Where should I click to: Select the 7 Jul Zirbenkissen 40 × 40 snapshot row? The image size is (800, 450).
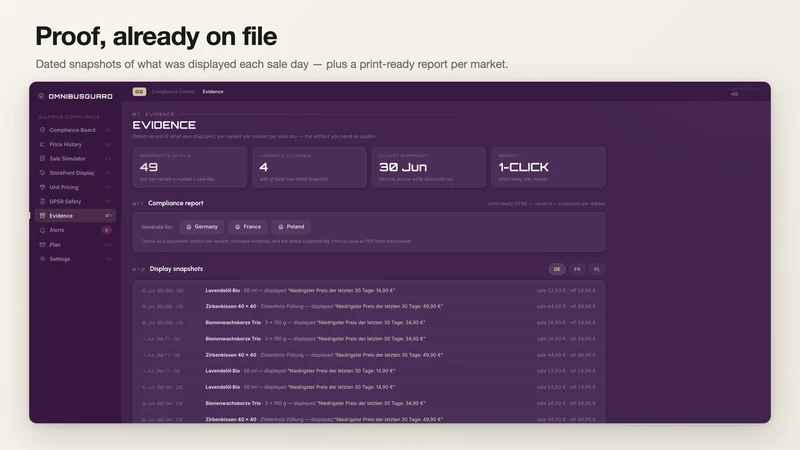click(369, 355)
